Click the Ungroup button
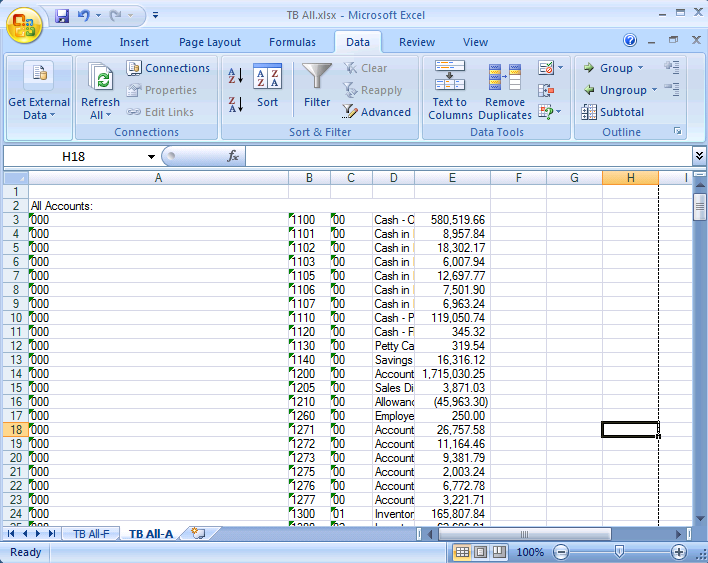Viewport: 708px width, 563px height. click(x=615, y=90)
